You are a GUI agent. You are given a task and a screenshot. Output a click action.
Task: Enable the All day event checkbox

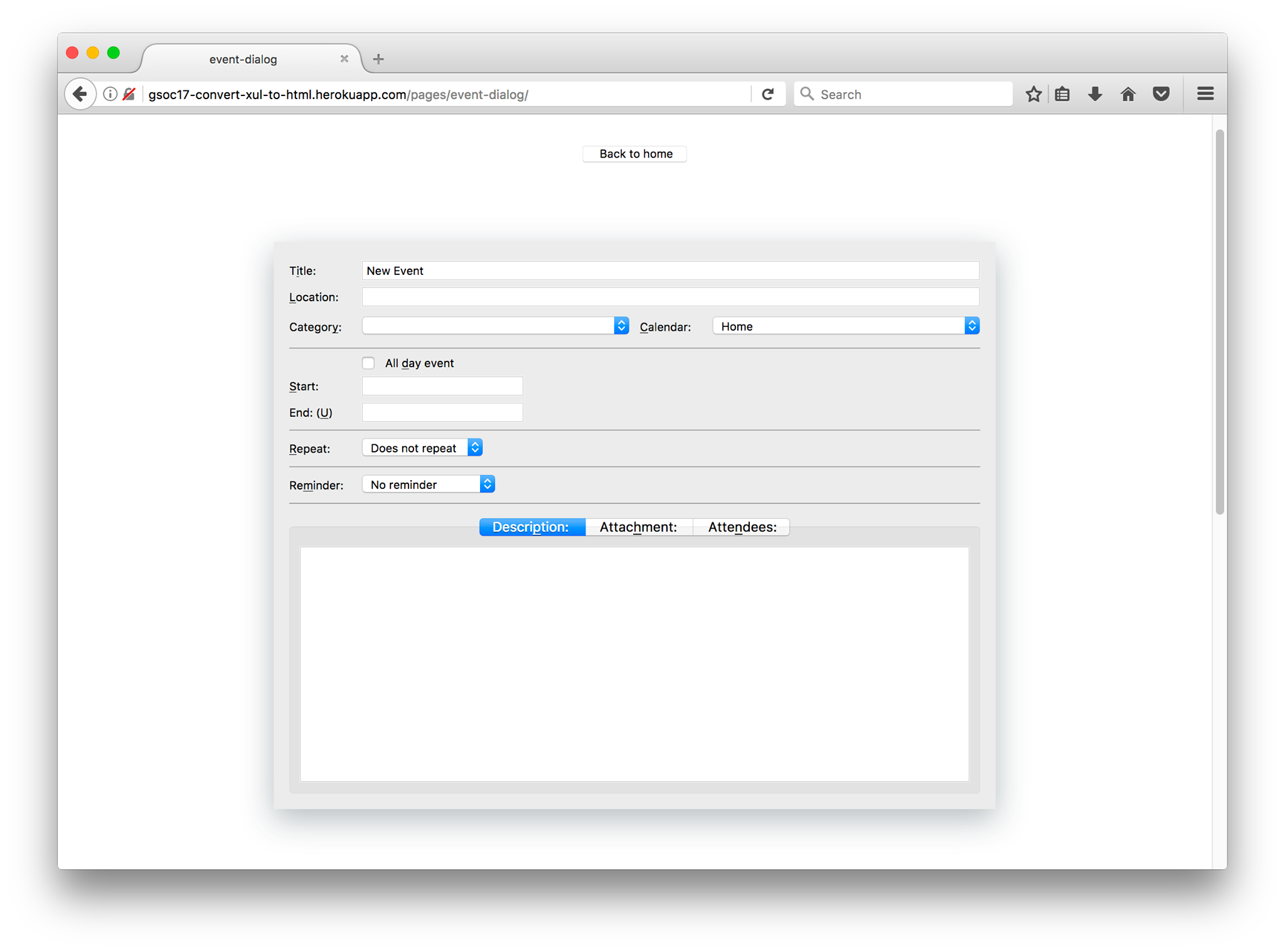tap(368, 363)
